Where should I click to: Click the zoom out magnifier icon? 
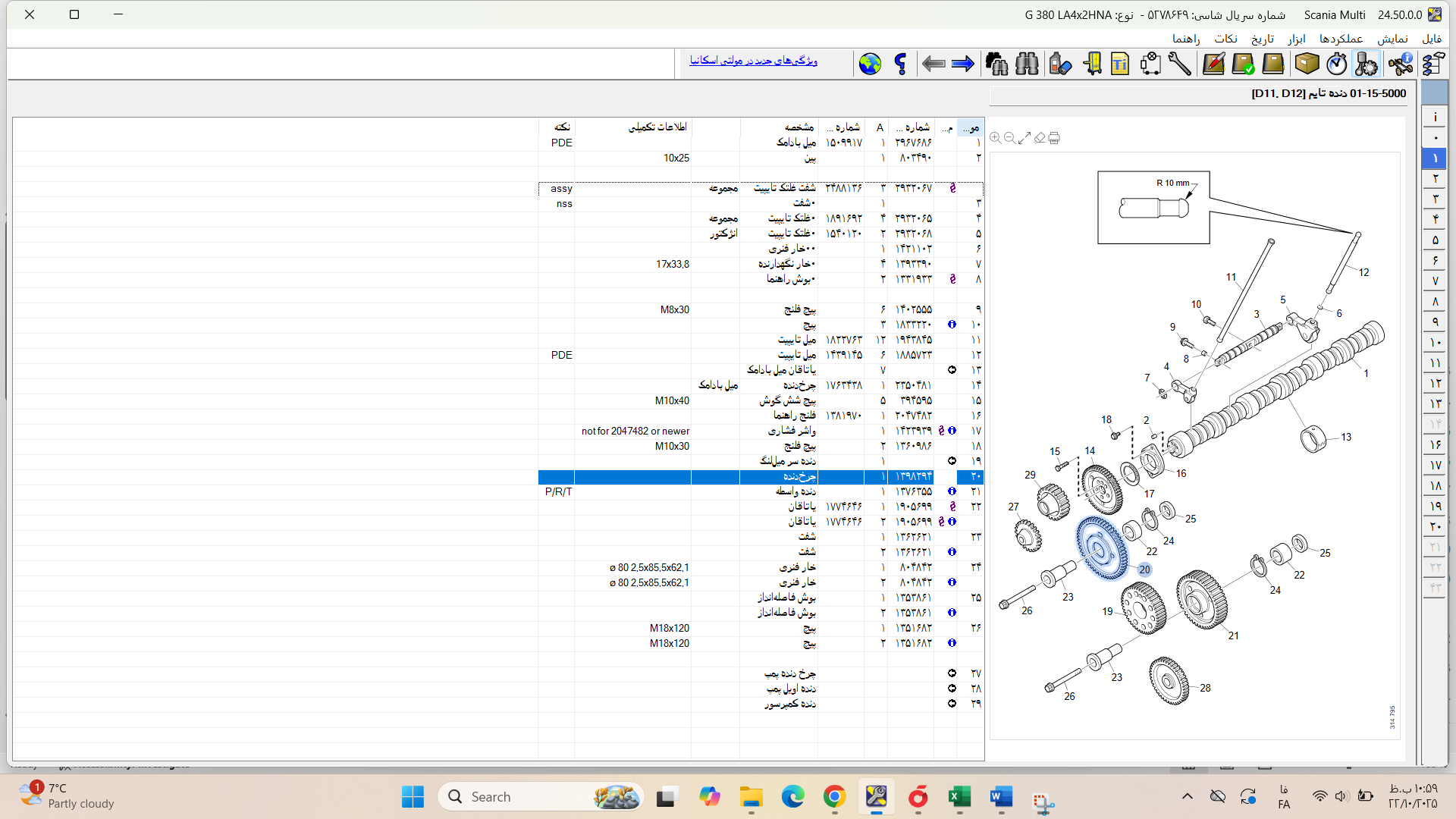1010,138
